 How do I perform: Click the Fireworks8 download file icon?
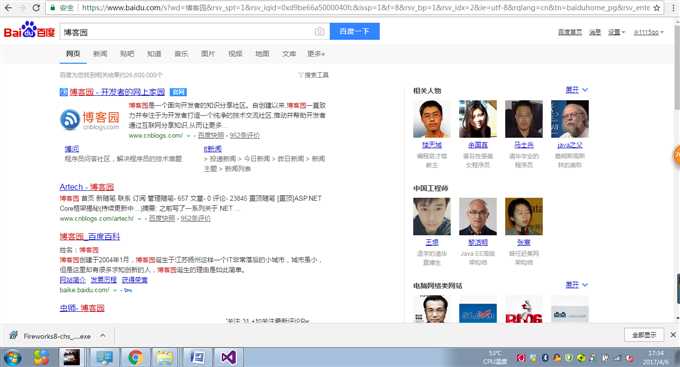pyautogui.click(x=13, y=336)
